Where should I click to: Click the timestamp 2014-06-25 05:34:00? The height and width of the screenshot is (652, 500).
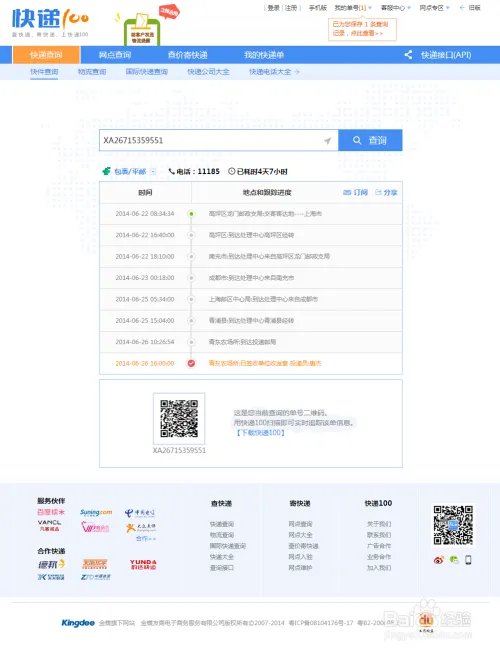145,299
